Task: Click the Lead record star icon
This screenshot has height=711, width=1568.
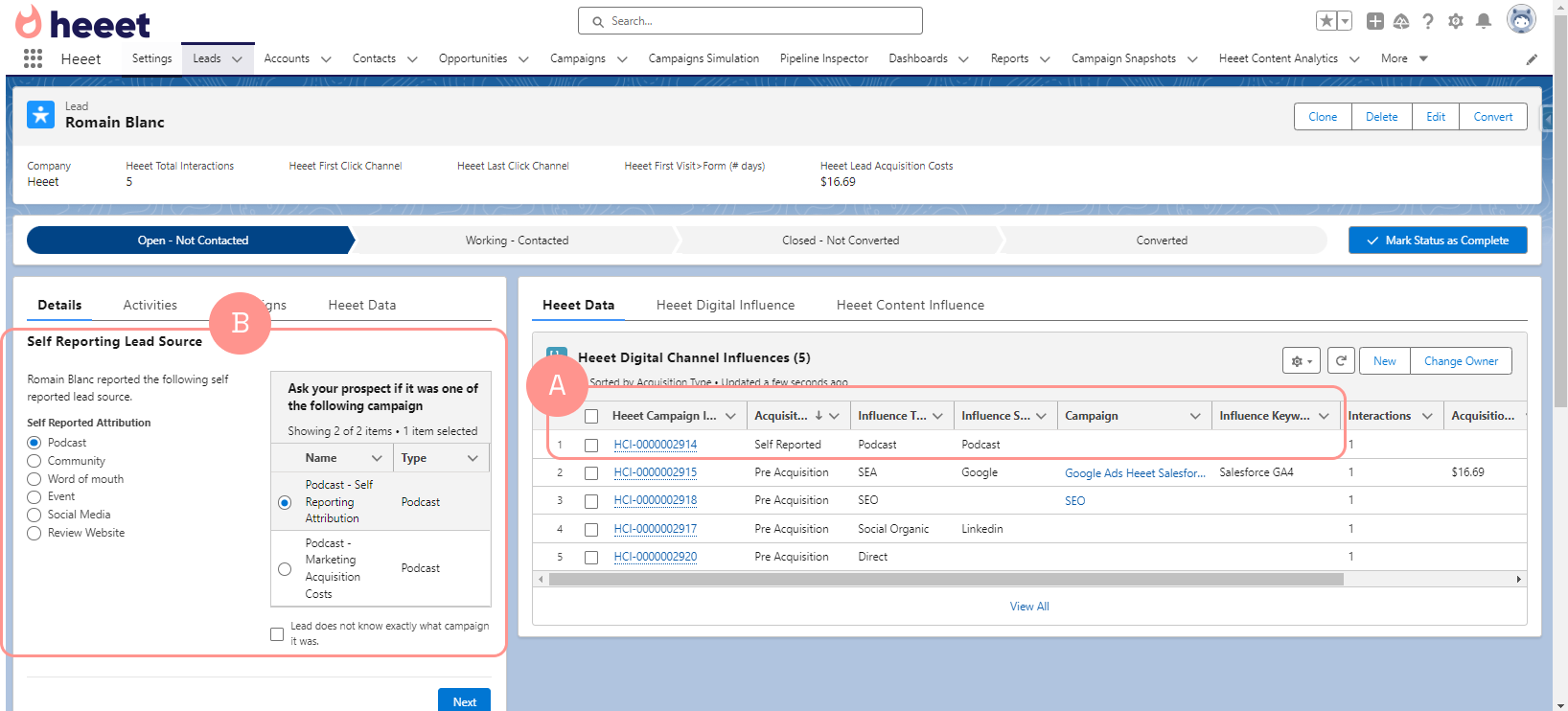Action: point(40,115)
